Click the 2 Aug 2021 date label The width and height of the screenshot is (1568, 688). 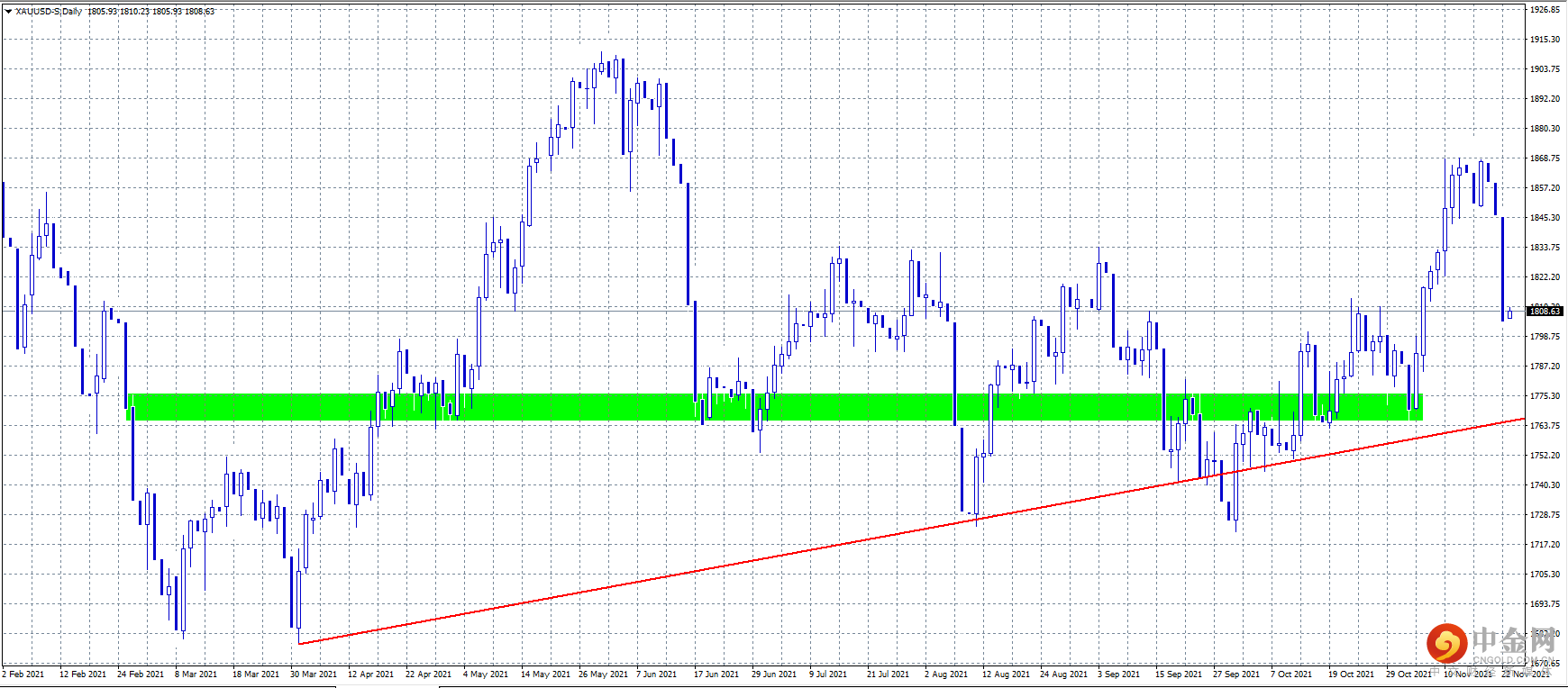tap(946, 674)
